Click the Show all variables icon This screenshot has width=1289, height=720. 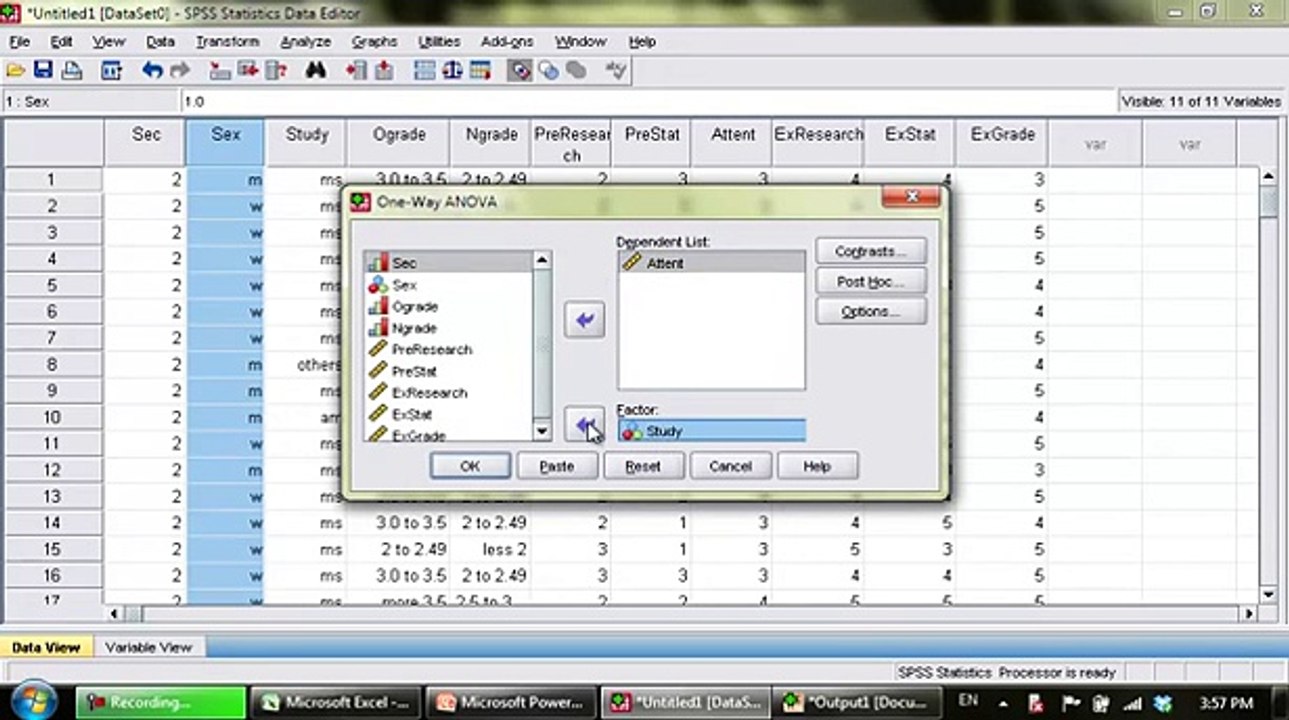click(x=576, y=70)
